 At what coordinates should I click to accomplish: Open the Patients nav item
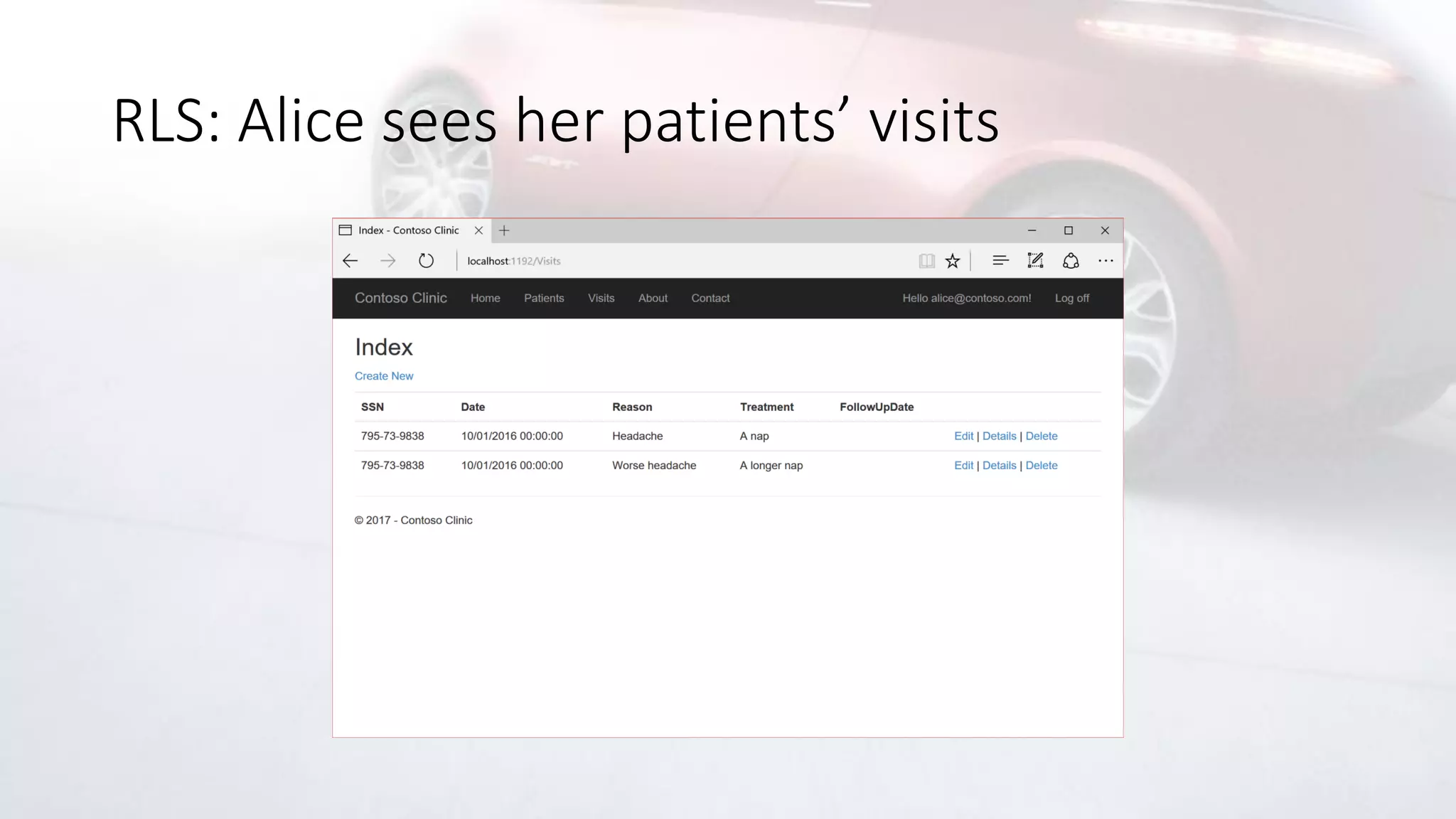click(544, 298)
